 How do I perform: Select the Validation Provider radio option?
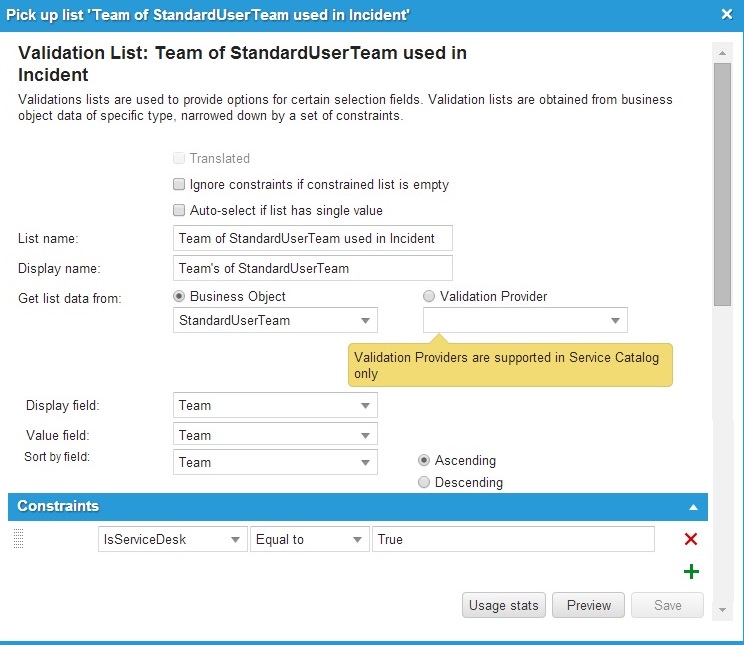430,296
